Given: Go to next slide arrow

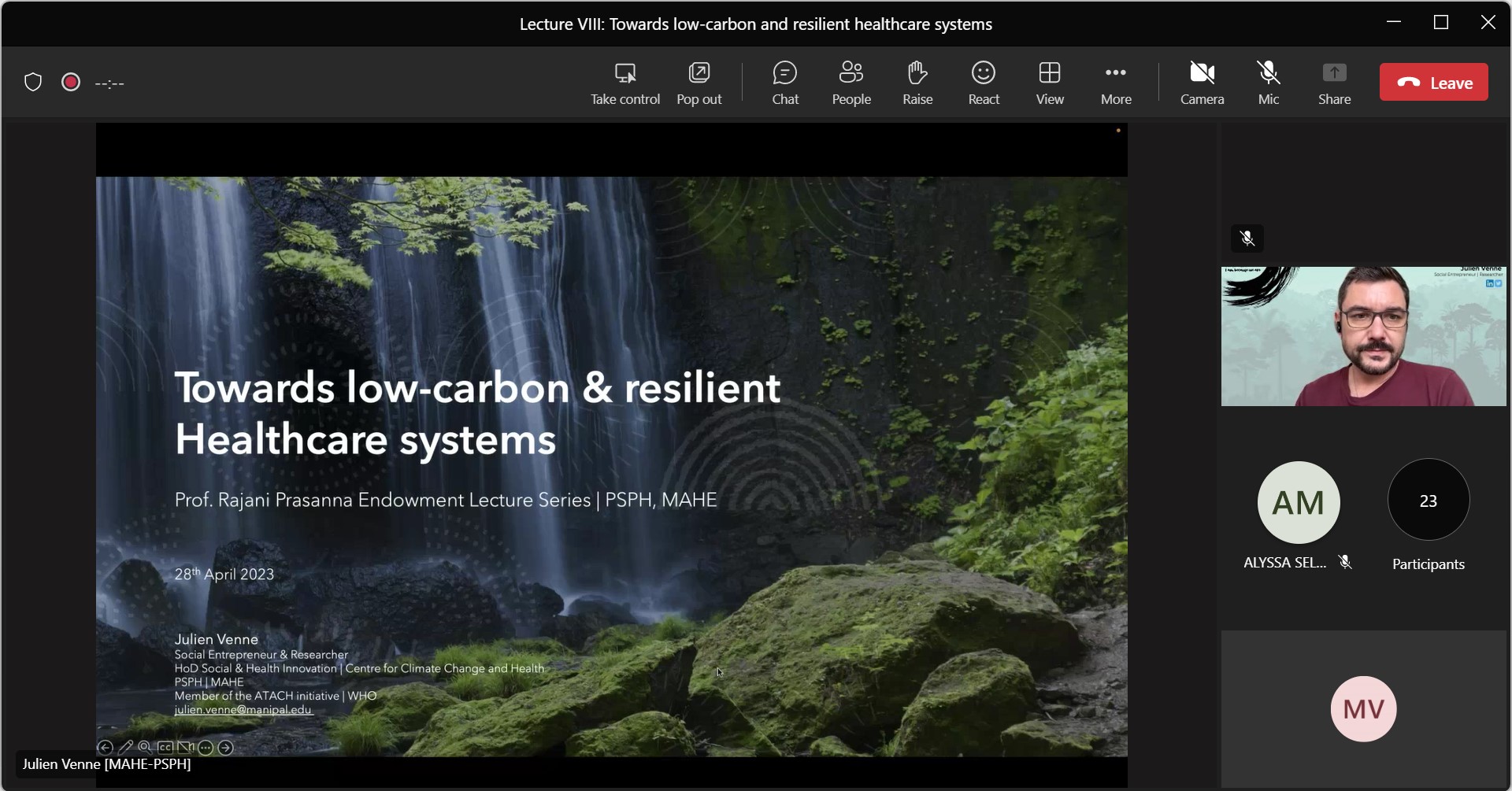Looking at the screenshot, I should [x=226, y=748].
